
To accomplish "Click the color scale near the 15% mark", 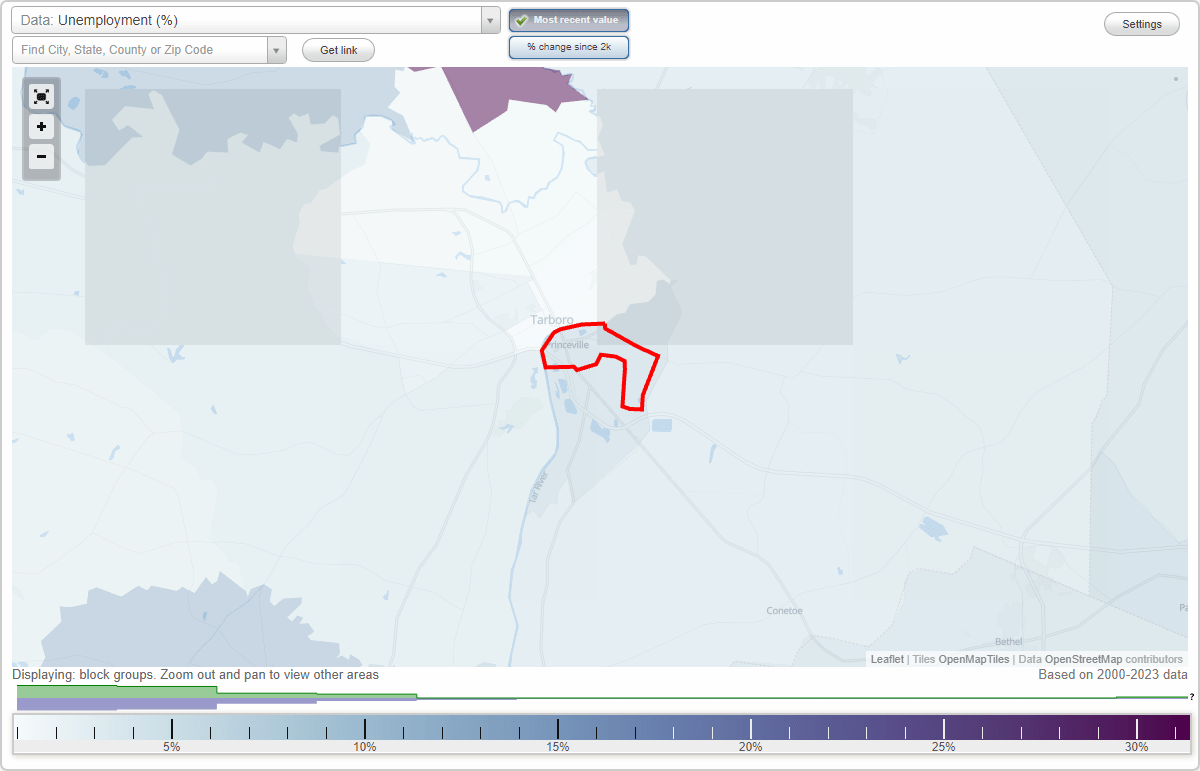I will pyautogui.click(x=557, y=728).
